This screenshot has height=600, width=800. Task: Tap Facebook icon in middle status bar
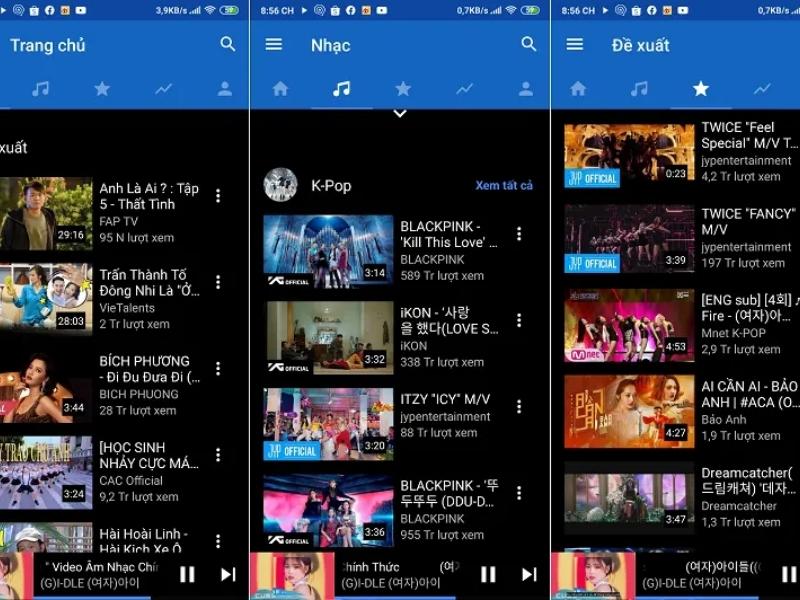[351, 10]
